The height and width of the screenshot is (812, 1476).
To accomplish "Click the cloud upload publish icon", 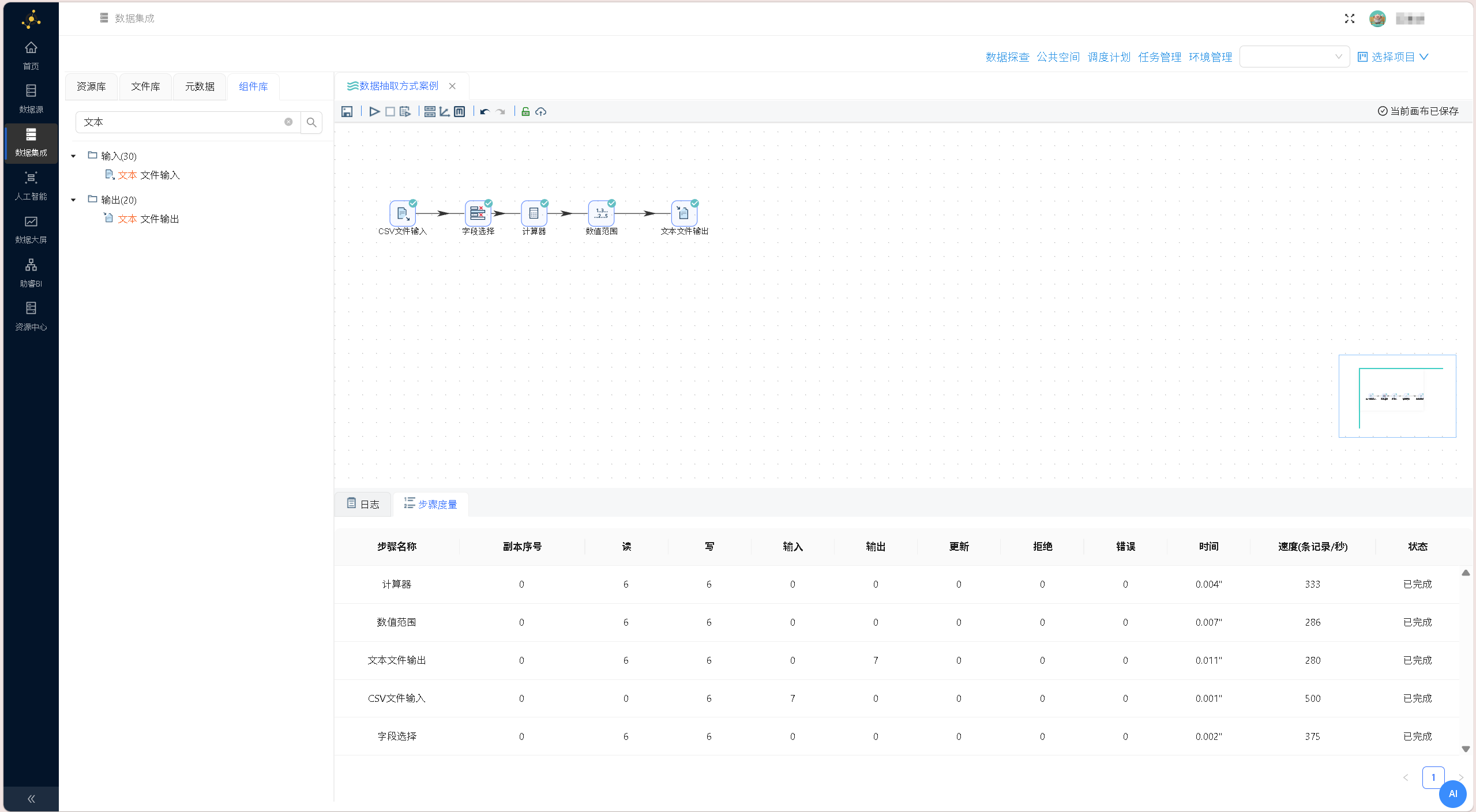I will click(540, 112).
